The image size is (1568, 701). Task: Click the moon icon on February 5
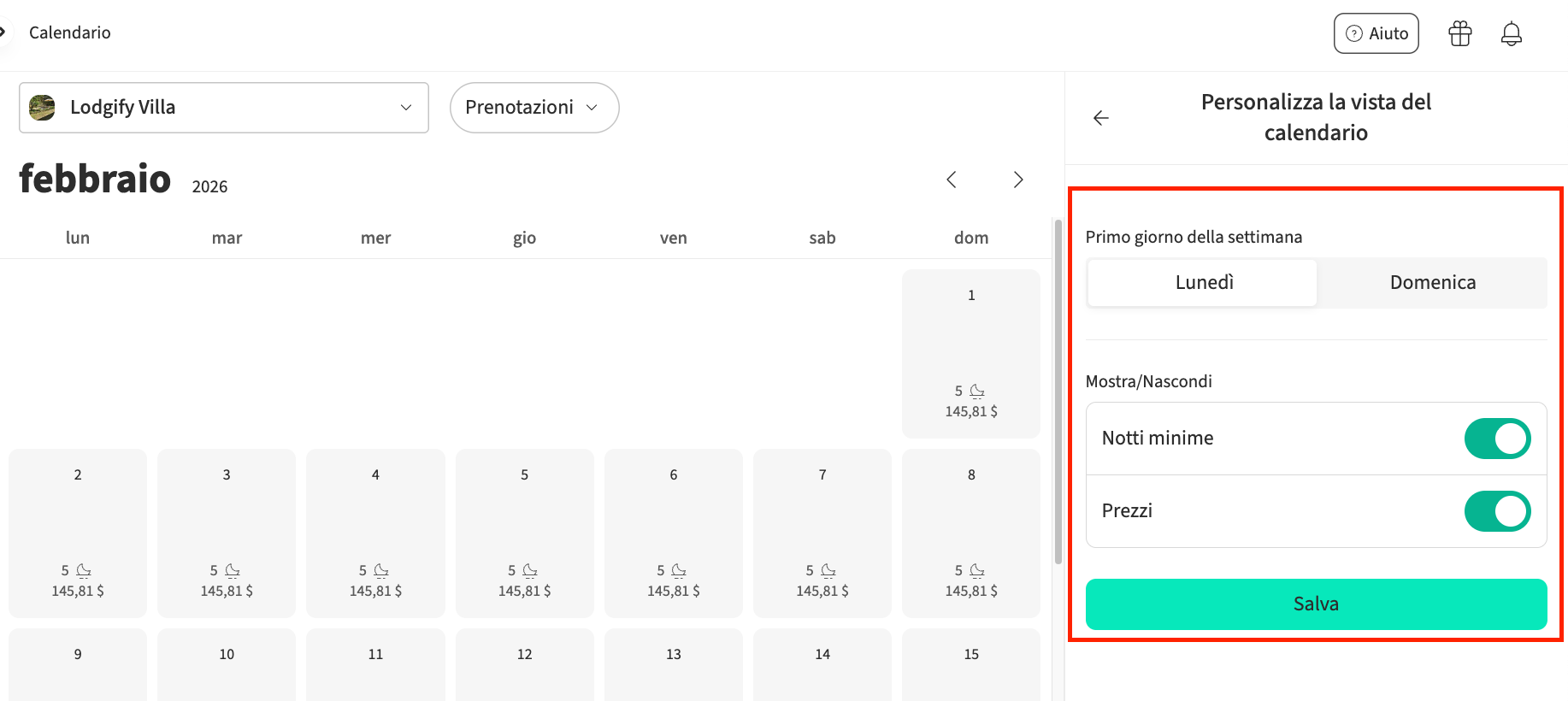530,570
